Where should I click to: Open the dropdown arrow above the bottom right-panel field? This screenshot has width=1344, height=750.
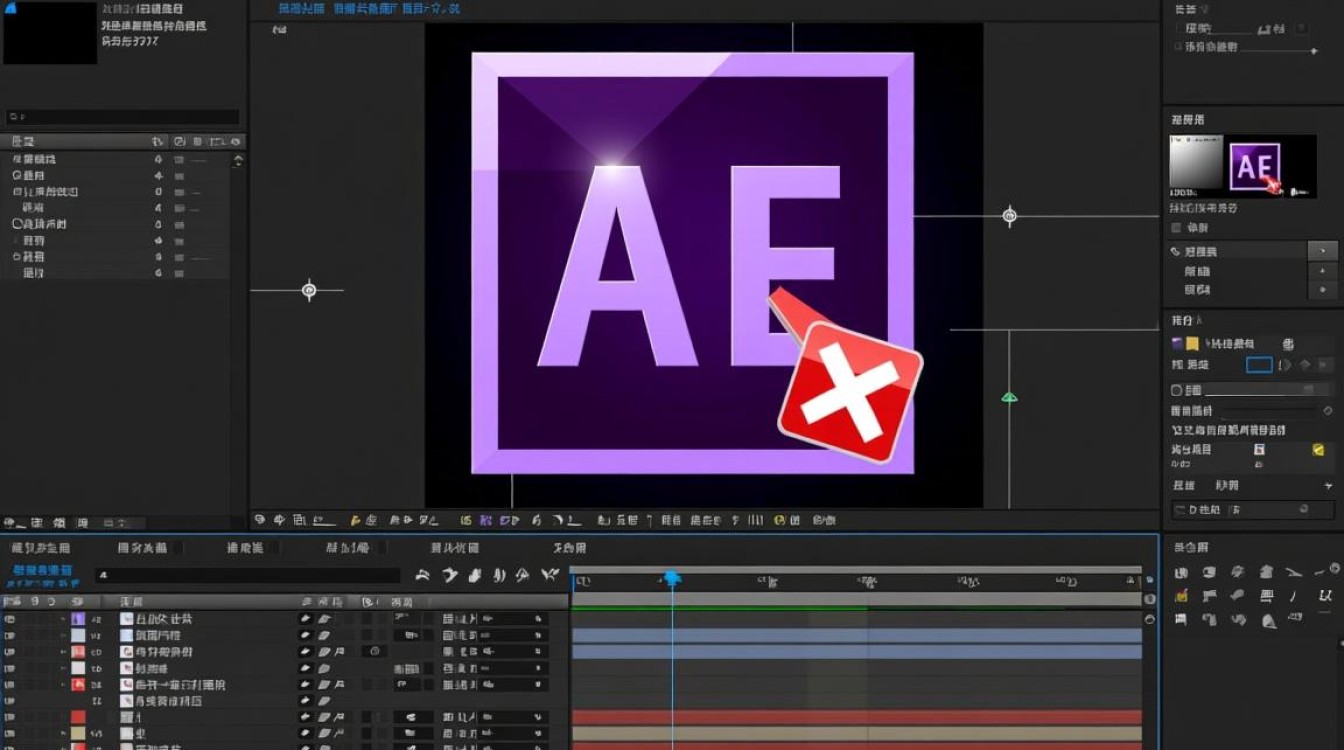point(1328,485)
